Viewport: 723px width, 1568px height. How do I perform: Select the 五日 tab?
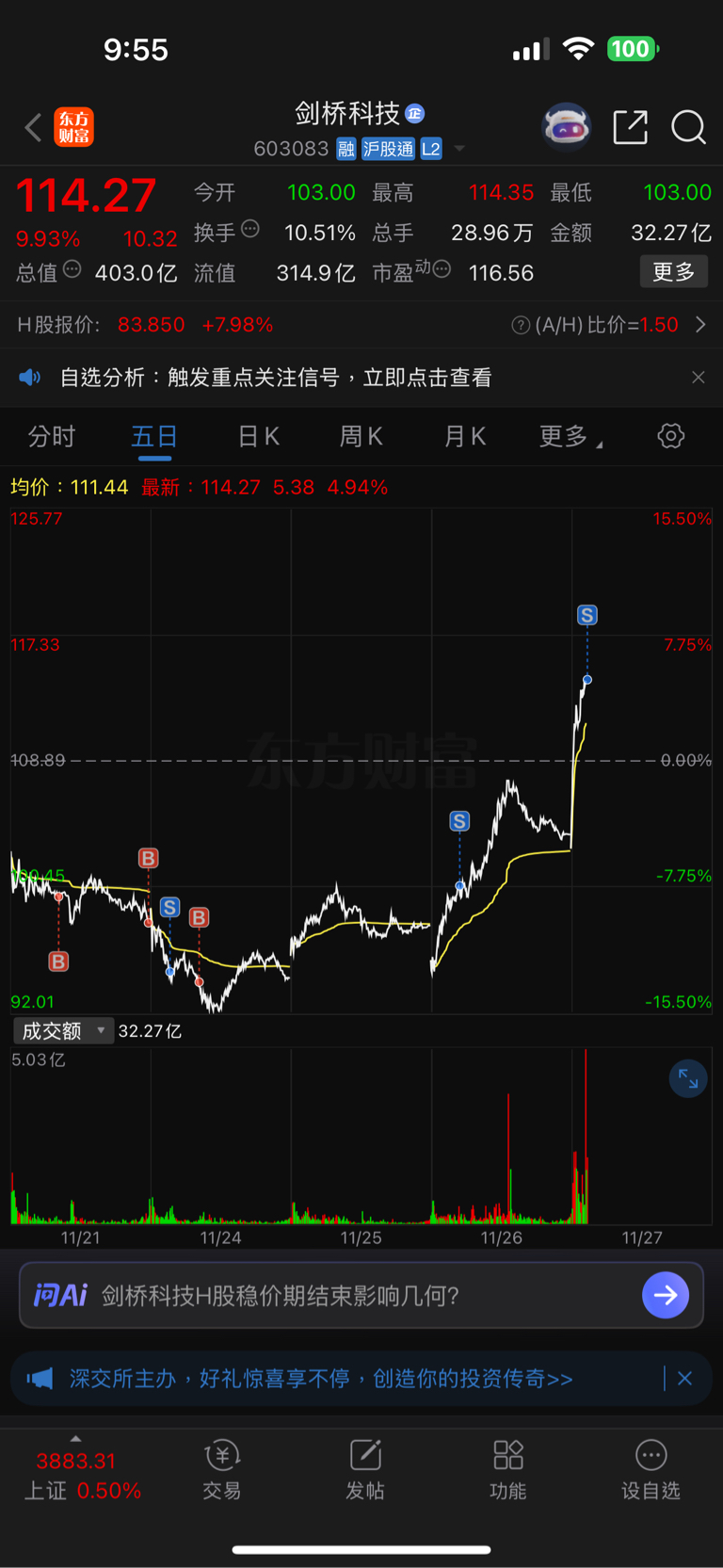(154, 437)
